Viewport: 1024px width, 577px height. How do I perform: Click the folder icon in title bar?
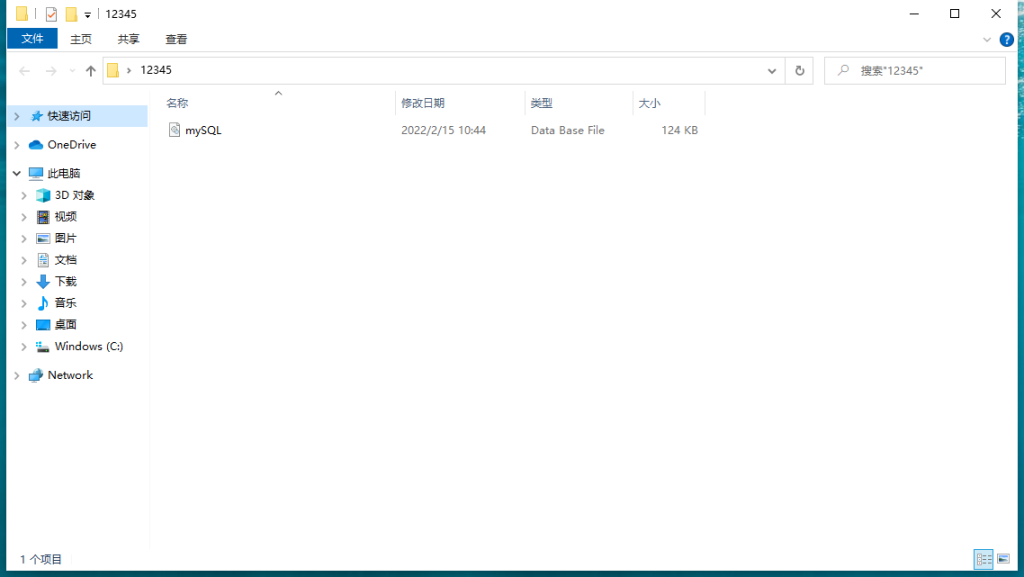(x=22, y=14)
